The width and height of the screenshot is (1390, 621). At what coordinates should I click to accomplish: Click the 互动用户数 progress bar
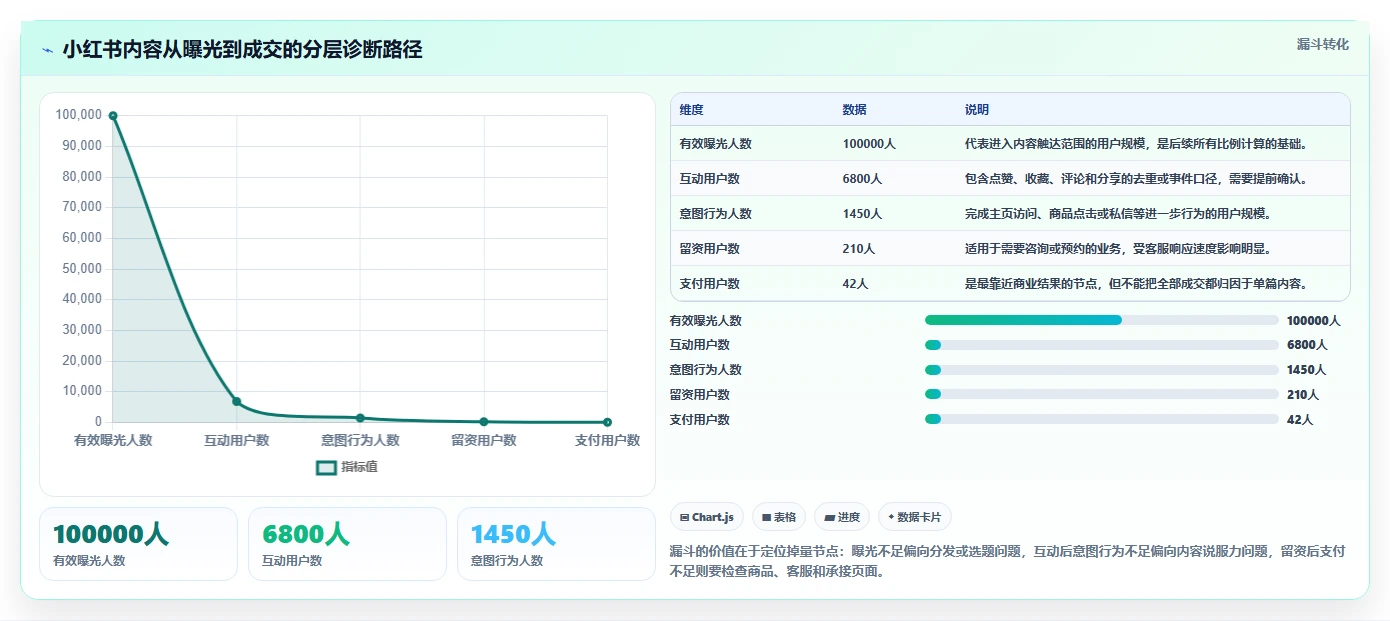1102,345
